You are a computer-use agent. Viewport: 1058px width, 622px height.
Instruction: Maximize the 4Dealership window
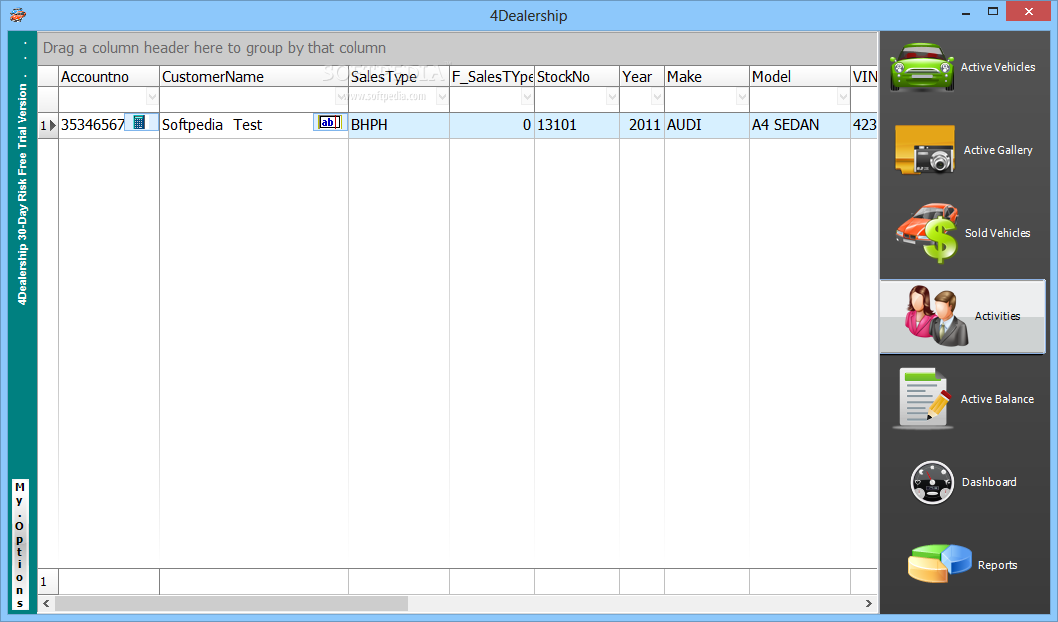coord(993,11)
